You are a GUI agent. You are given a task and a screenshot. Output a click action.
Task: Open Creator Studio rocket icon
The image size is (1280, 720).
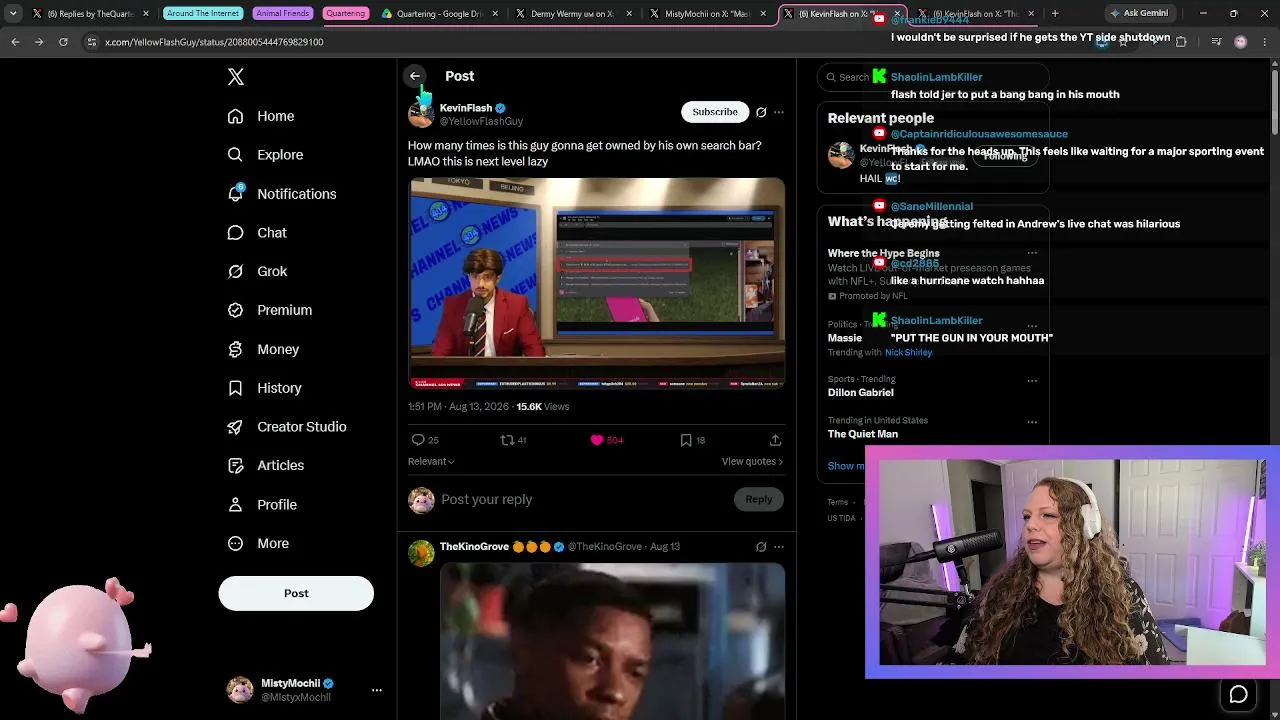(x=235, y=426)
